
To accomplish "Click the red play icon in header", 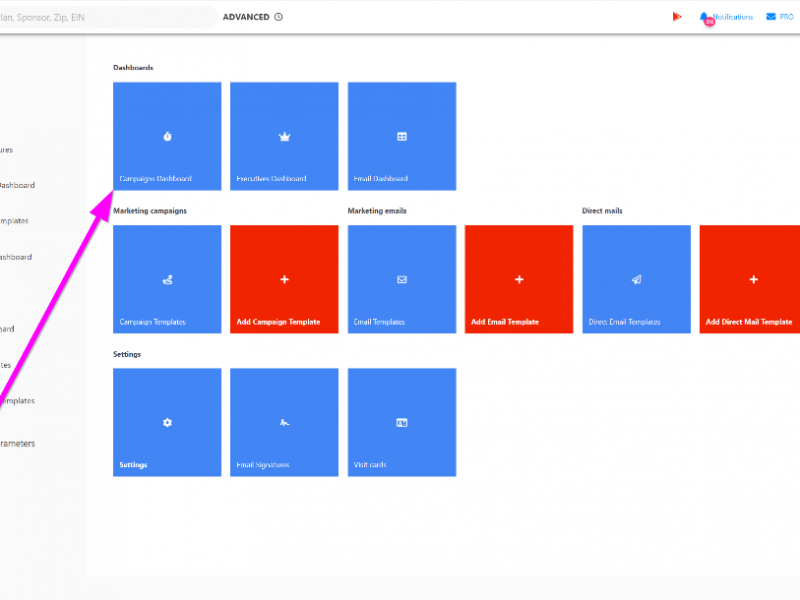I will pyautogui.click(x=677, y=17).
